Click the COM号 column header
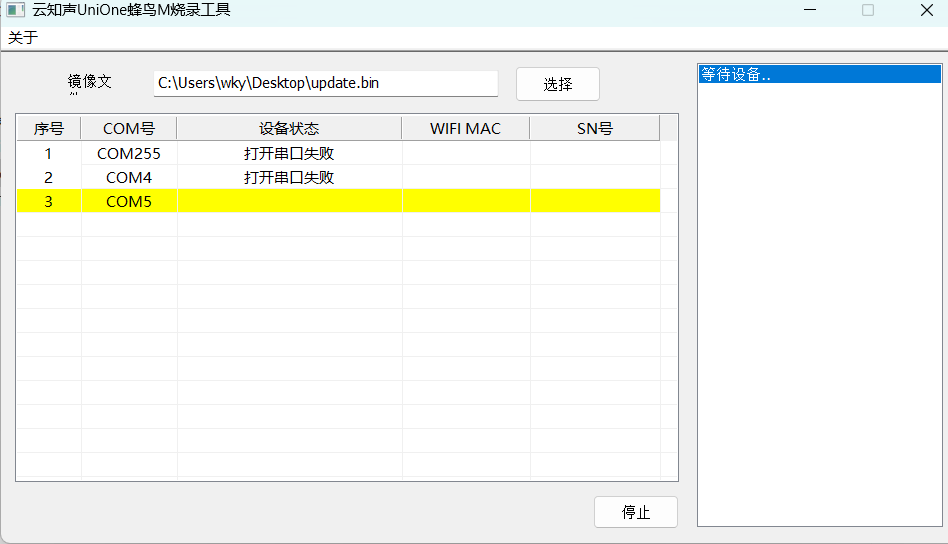Screen dimensions: 948x544 pos(129,129)
